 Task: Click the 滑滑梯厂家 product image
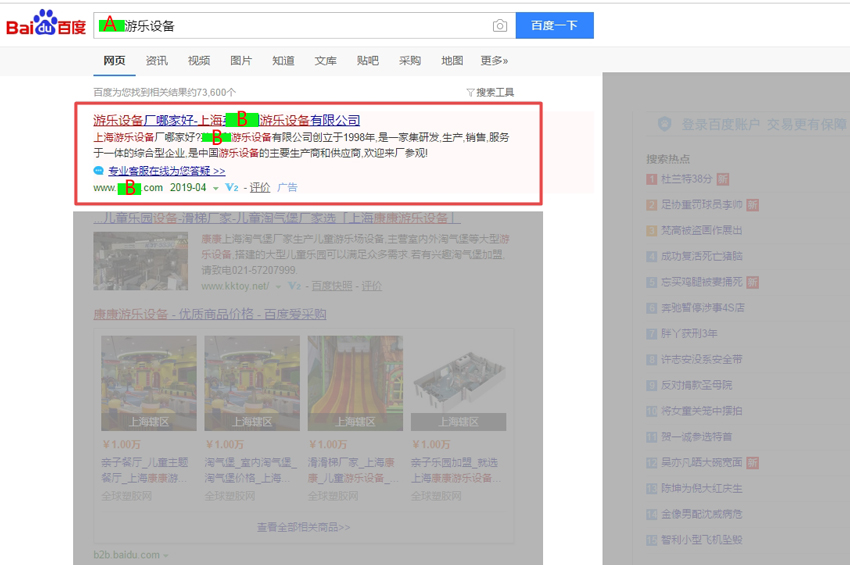(355, 383)
